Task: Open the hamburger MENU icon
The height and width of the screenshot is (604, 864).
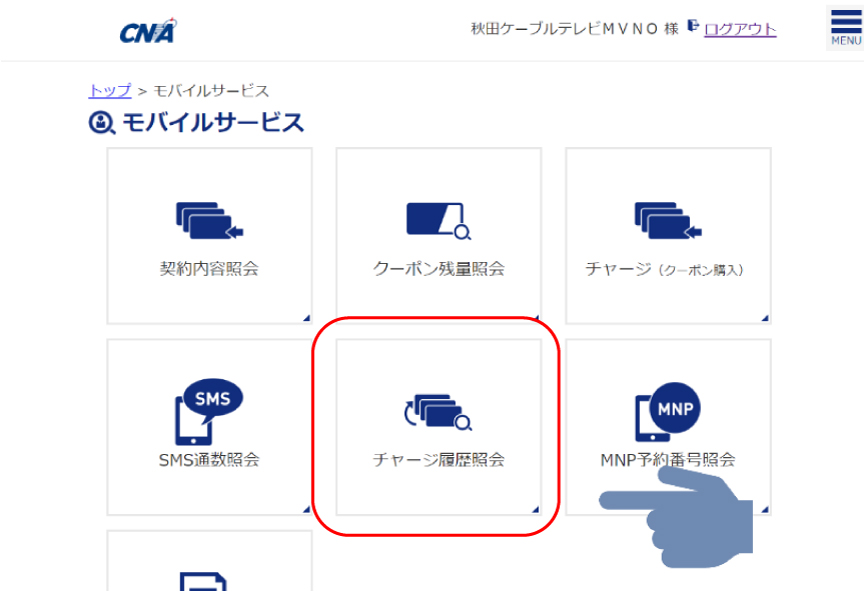Action: 845,28
